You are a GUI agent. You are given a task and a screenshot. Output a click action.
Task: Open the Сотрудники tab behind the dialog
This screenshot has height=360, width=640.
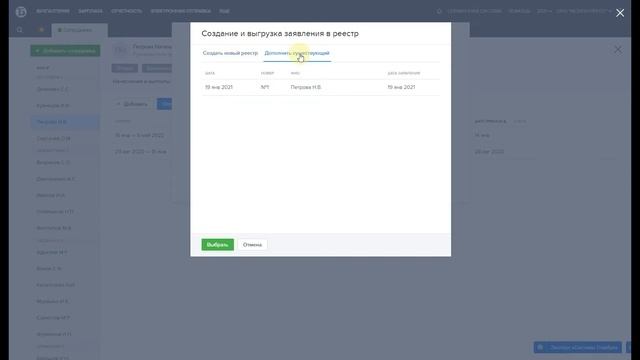pos(80,30)
